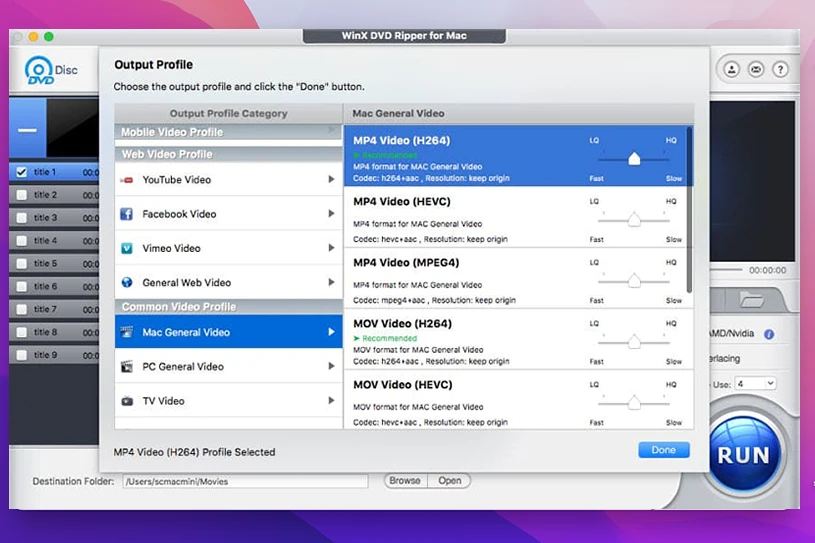Expand General Web Video arrow
This screenshot has width=815, height=543.
click(331, 282)
